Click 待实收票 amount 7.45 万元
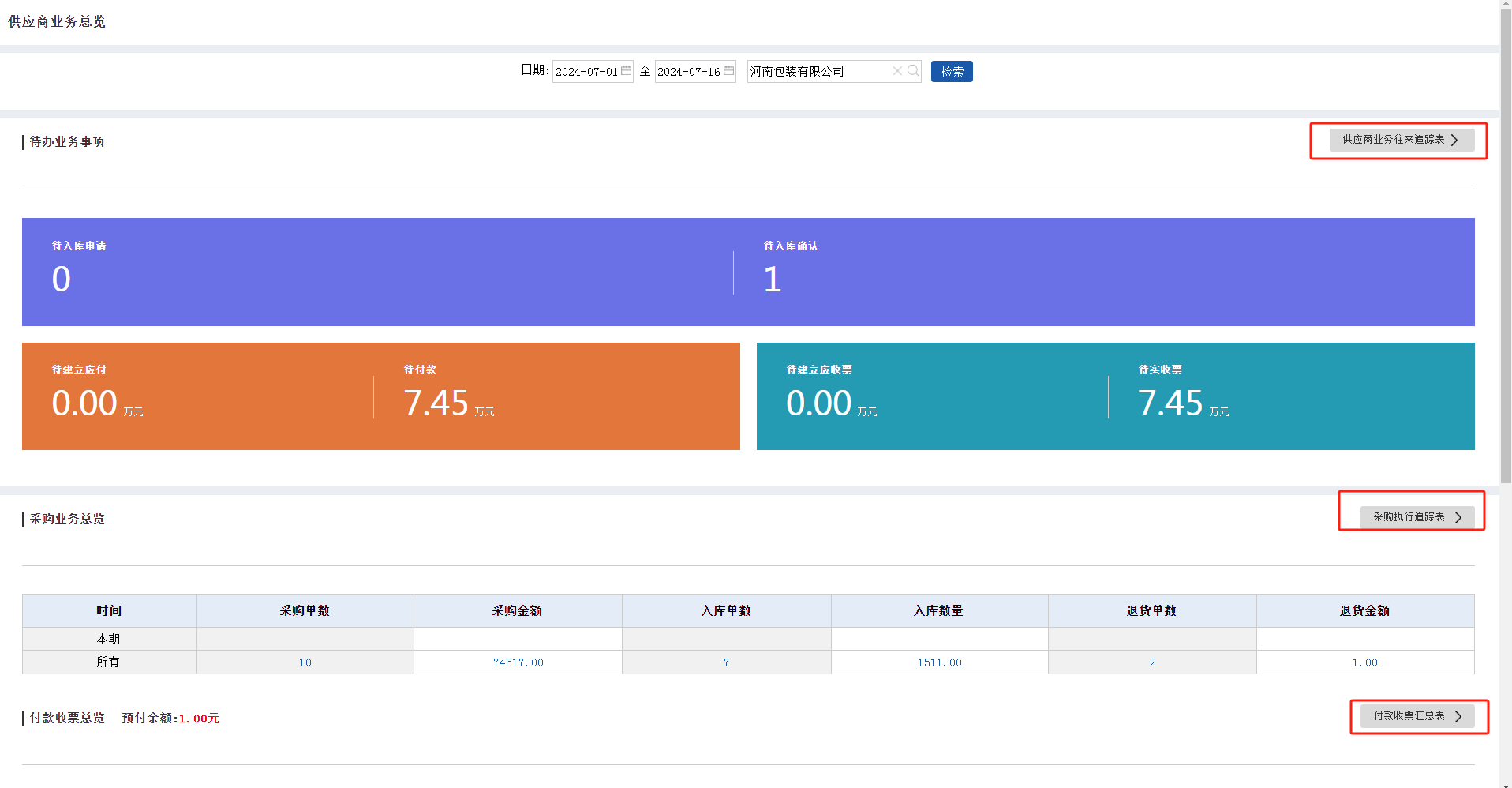This screenshot has width=1512, height=788. pos(1184,403)
